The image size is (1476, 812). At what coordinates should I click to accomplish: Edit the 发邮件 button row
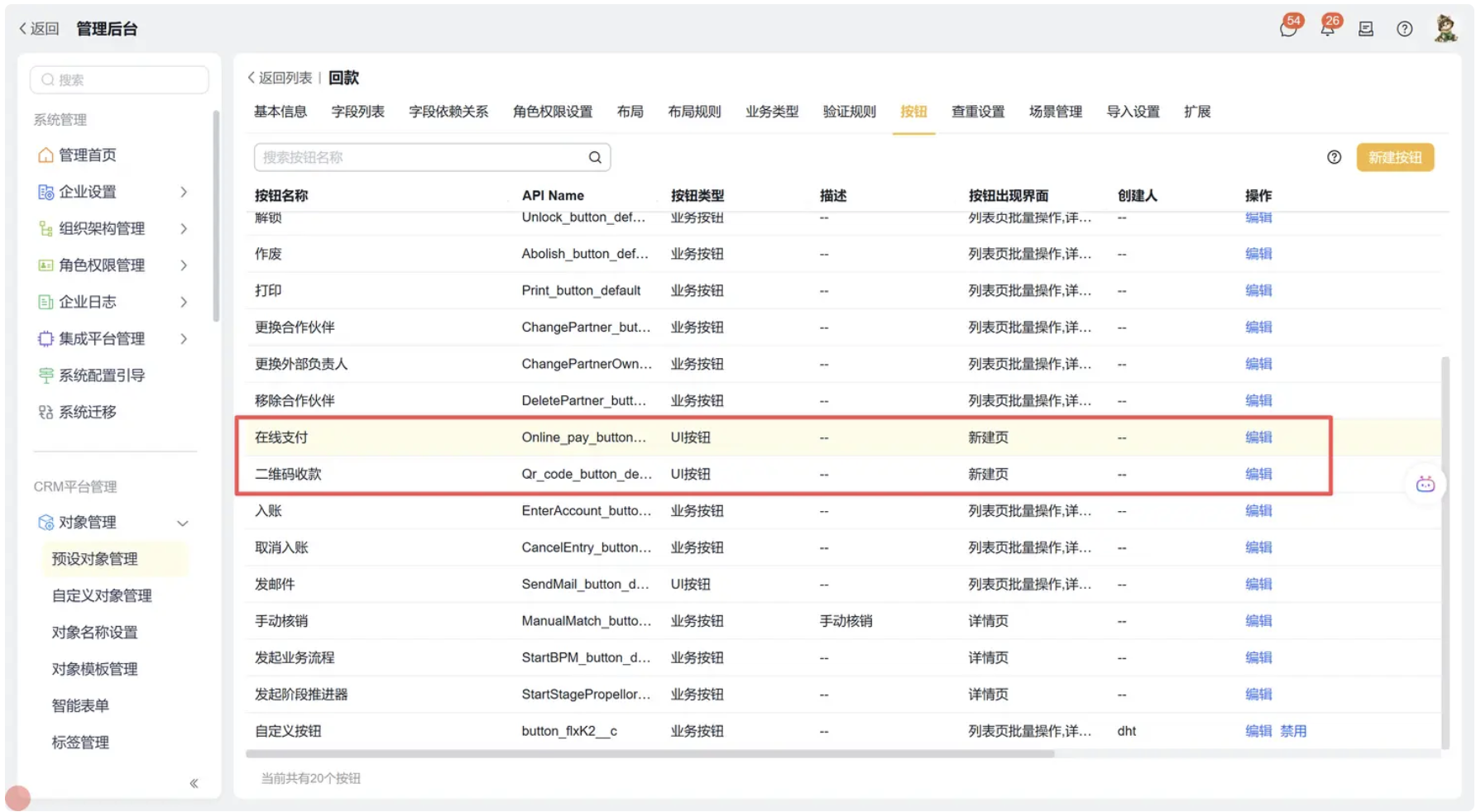(1258, 584)
